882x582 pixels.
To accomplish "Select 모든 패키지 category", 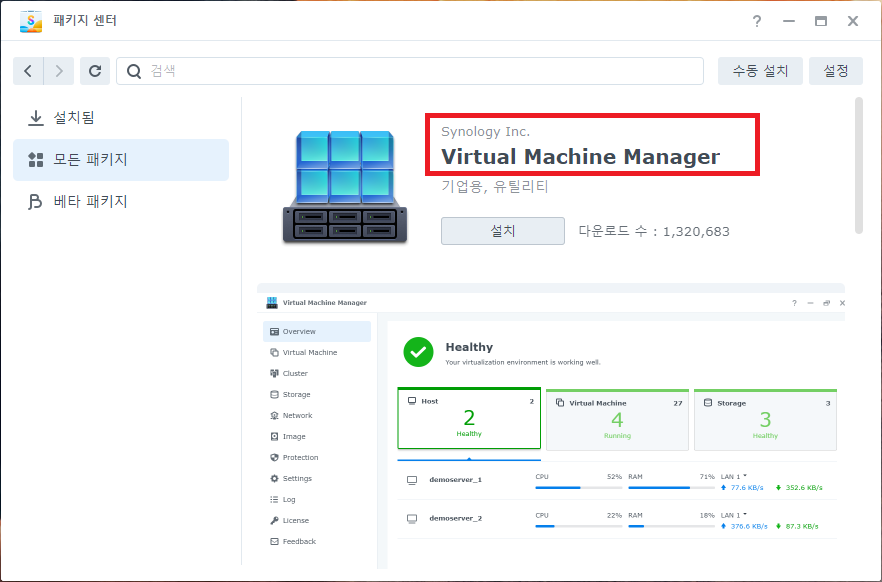I will tap(121, 160).
